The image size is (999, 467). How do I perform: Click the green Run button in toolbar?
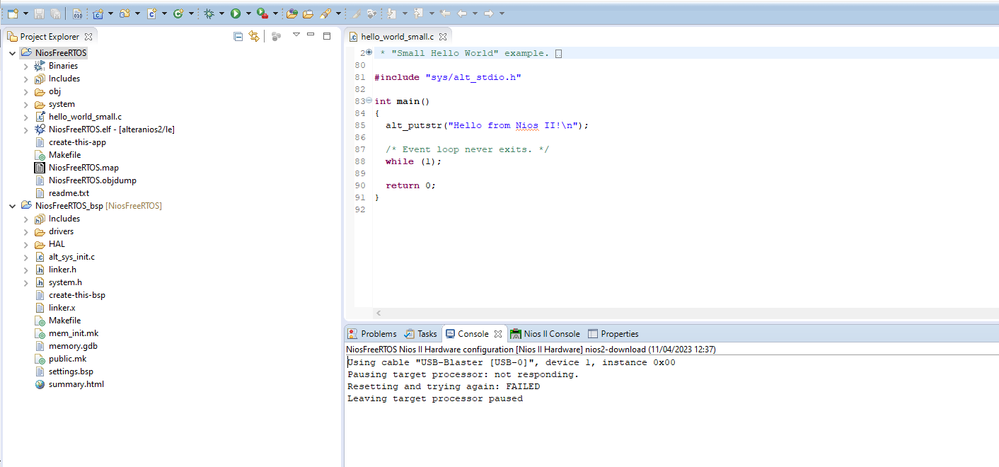point(235,13)
